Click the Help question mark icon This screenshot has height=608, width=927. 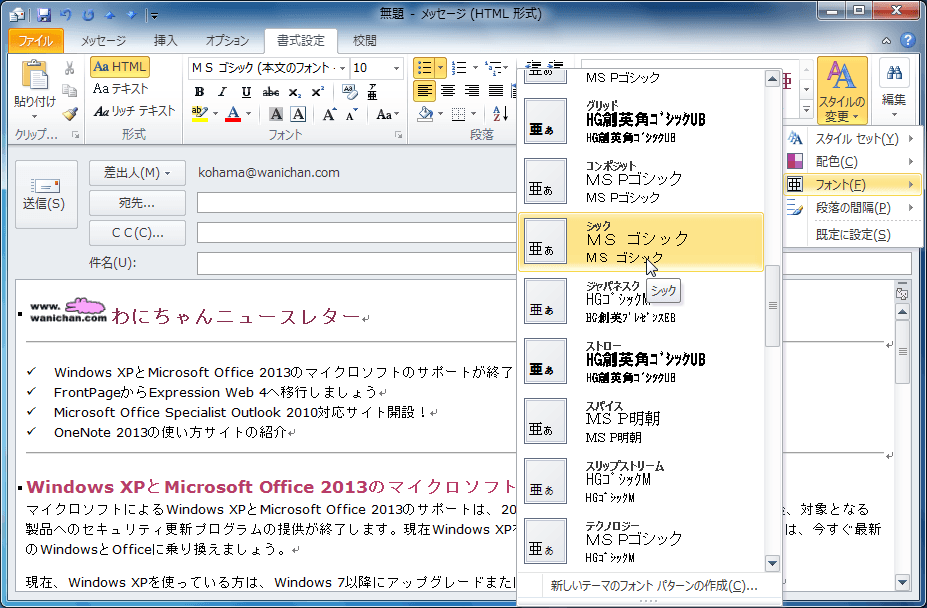coord(907,40)
